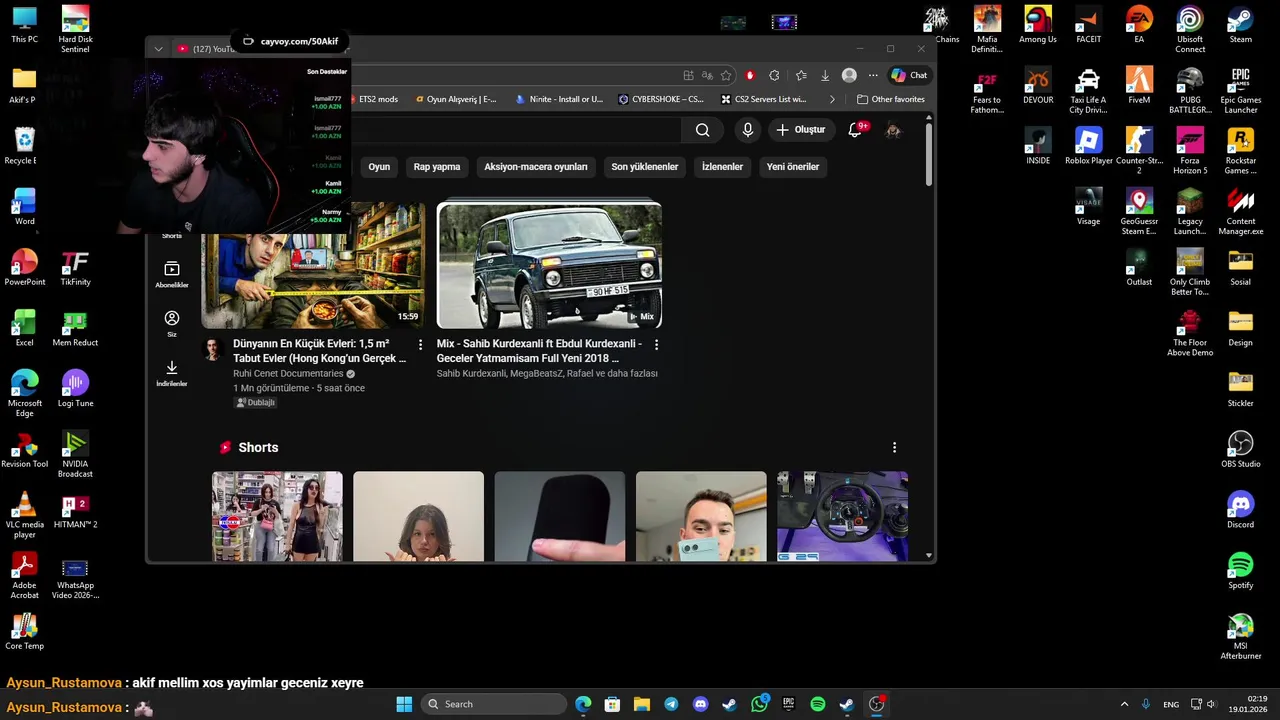Open Forza Horizon 5 desktop icon
The height and width of the screenshot is (720, 1280).
point(1189,151)
